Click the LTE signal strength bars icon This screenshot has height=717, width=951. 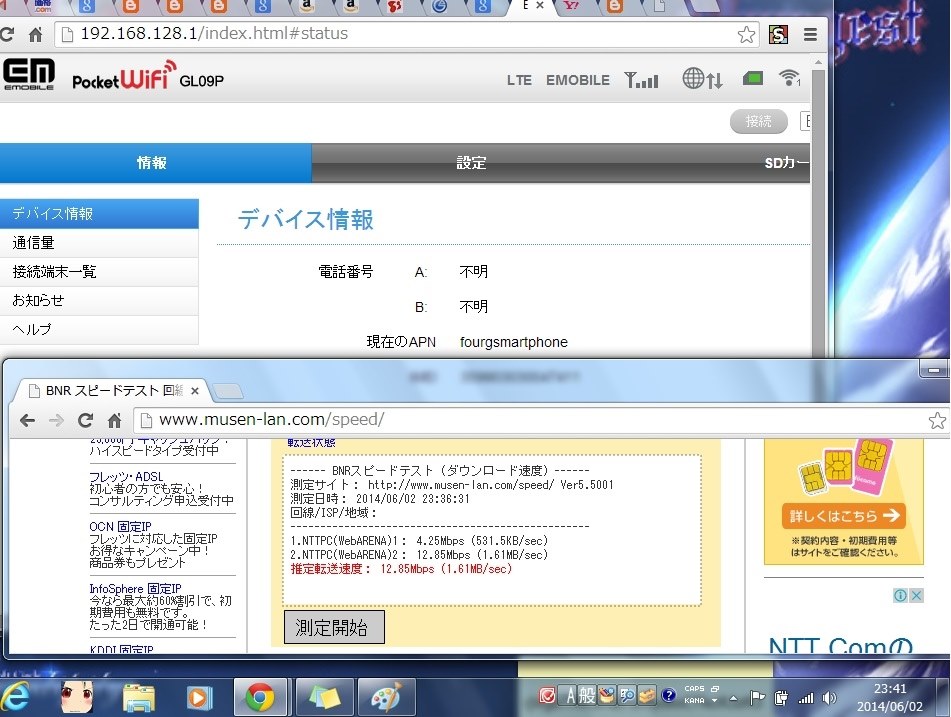[x=641, y=79]
